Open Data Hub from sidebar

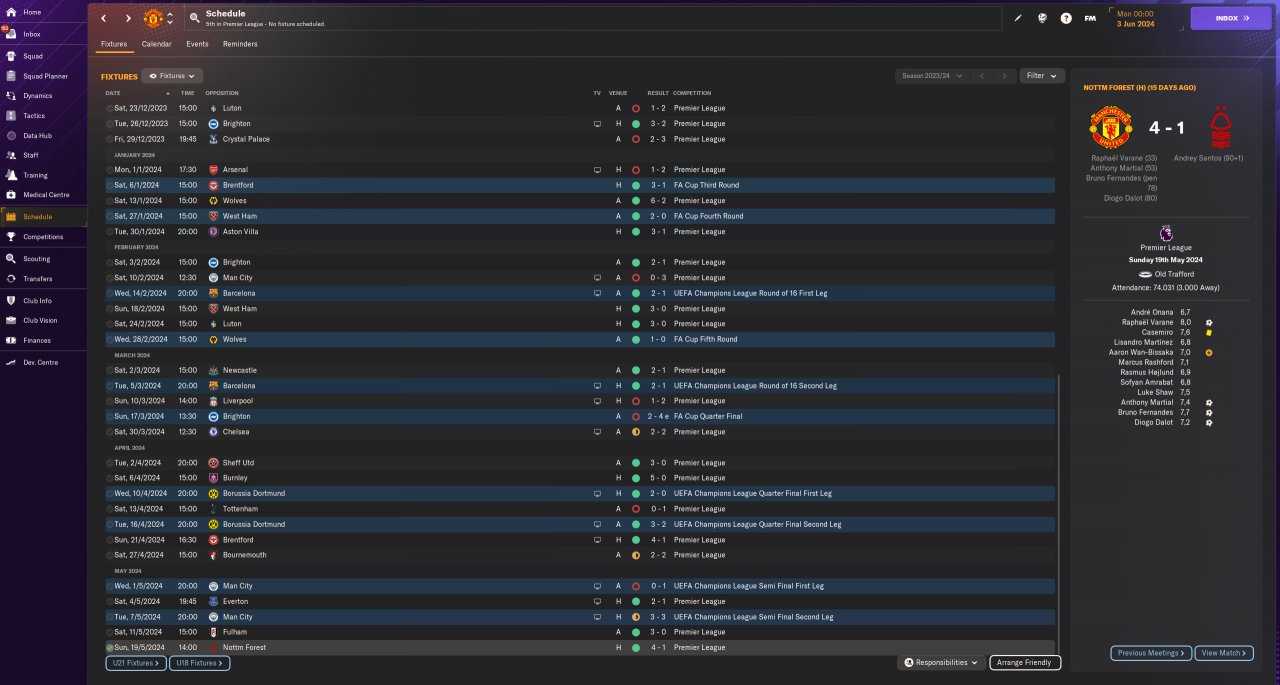[37, 135]
